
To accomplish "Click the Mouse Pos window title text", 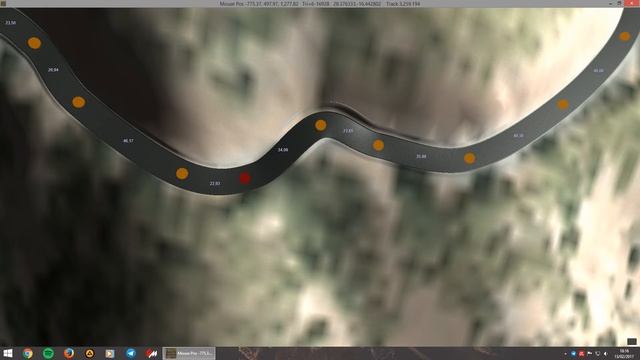I will [320, 4].
